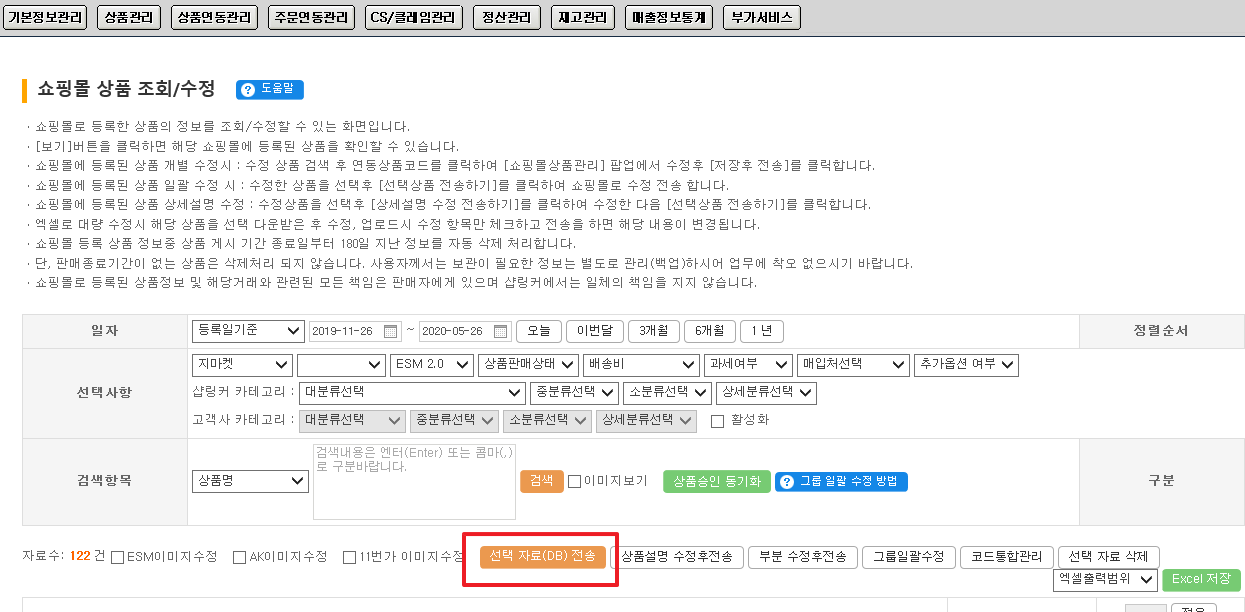Open the start date calendar picker
The width and height of the screenshot is (1245, 612).
(x=392, y=331)
